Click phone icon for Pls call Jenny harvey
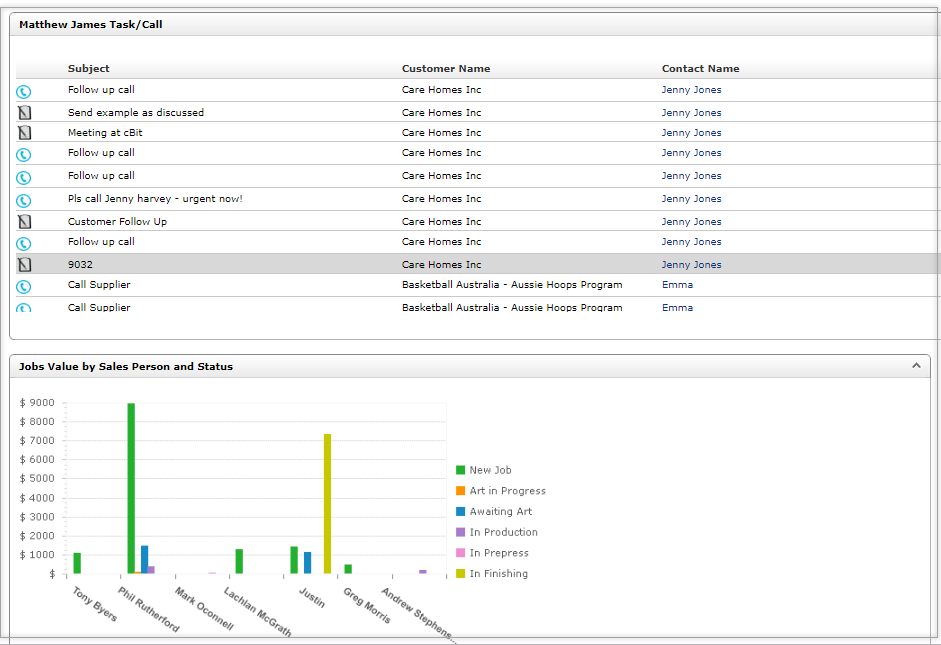This screenshot has height=645, width=941. click(x=23, y=200)
